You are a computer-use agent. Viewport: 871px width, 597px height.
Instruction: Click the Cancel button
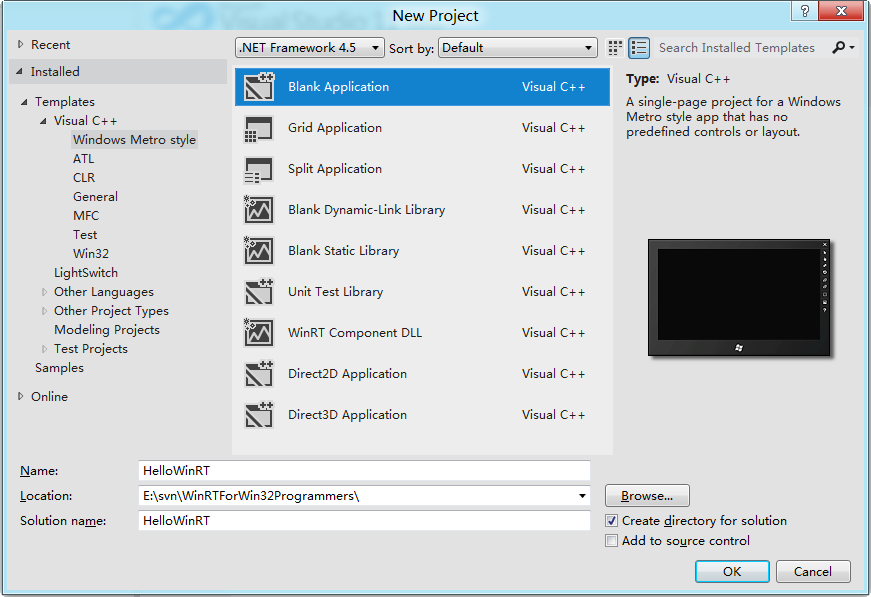pos(813,571)
